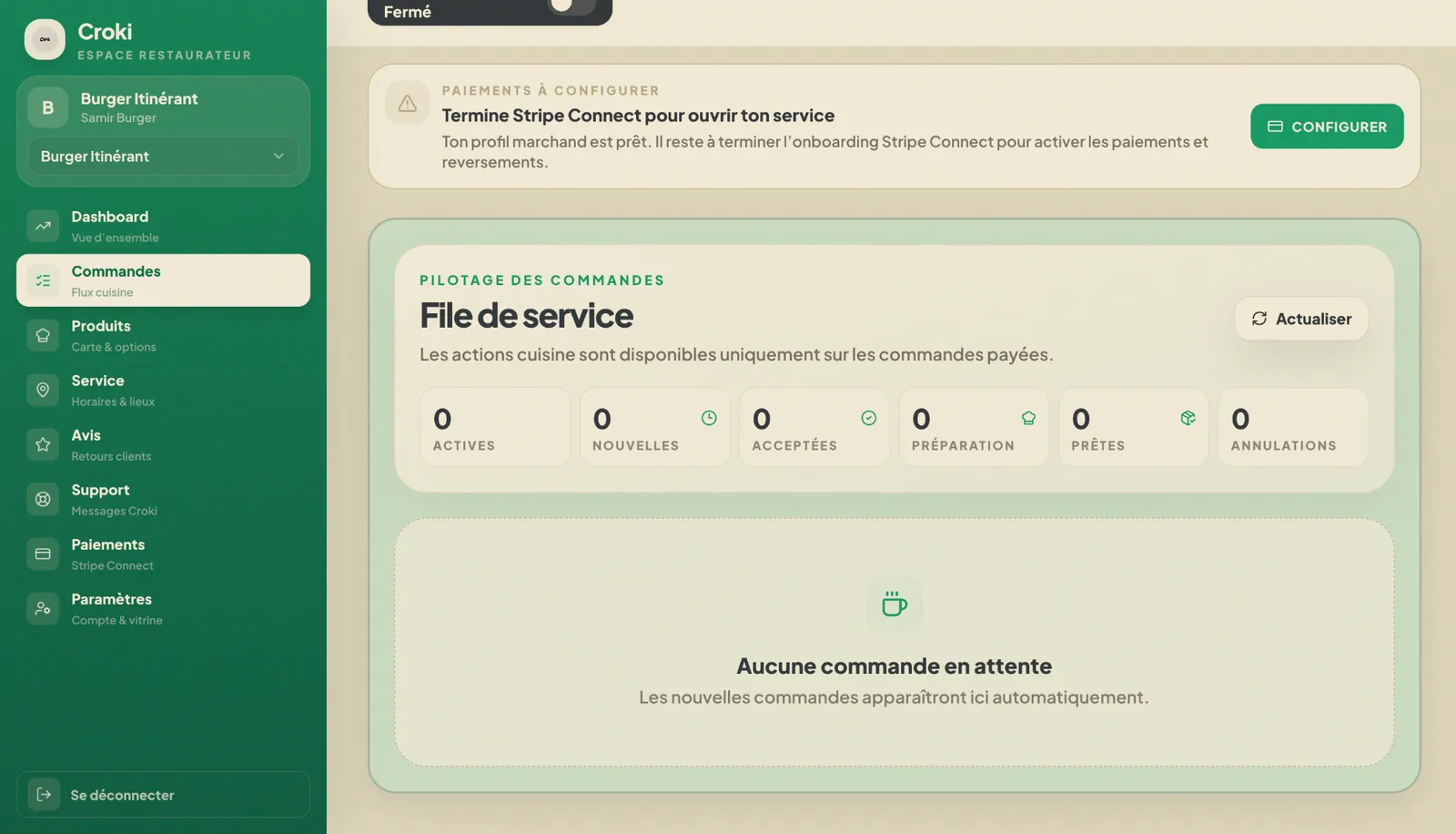The image size is (1456, 834).
Task: Click the clock icon on Nouvelles card
Action: pyautogui.click(x=709, y=418)
